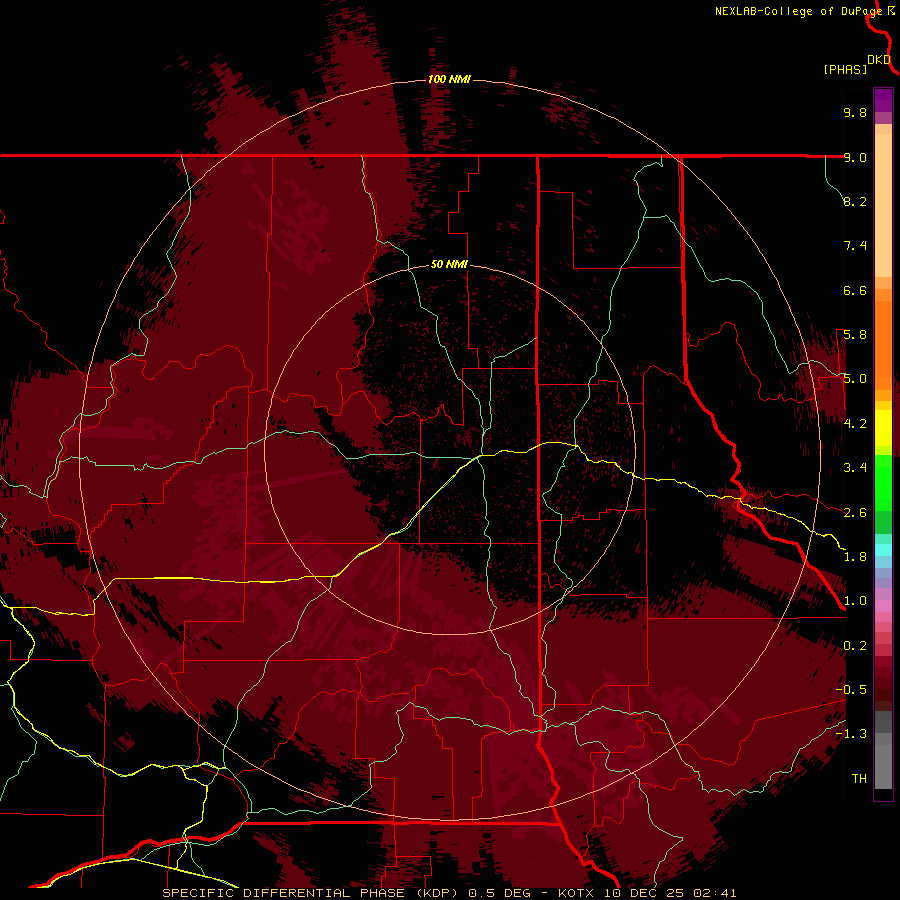This screenshot has height=900, width=900.
Task: Click the purple top segment of the color bar
Action: pos(883,101)
